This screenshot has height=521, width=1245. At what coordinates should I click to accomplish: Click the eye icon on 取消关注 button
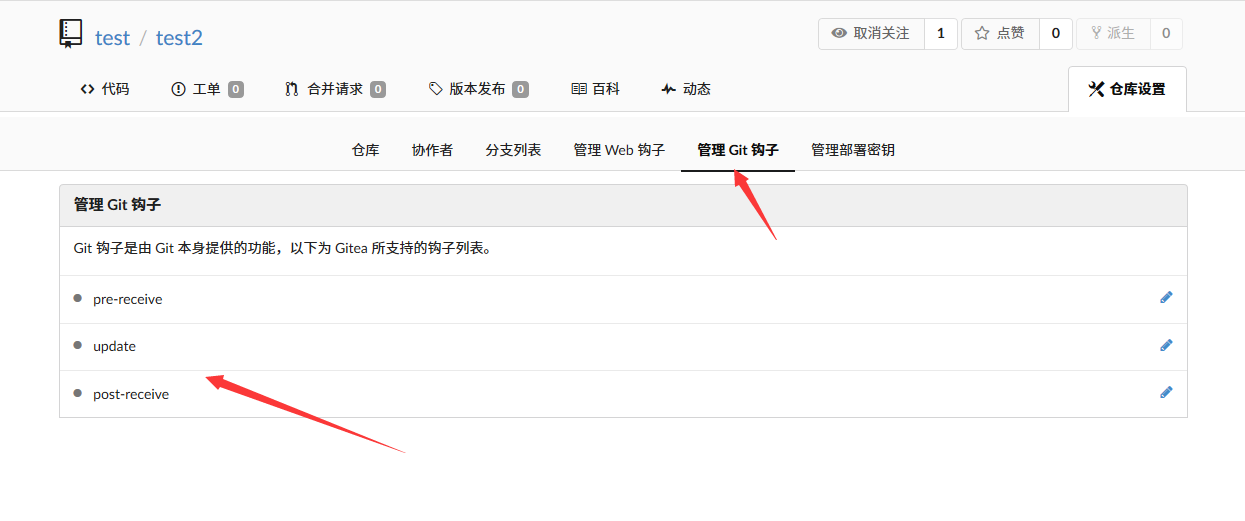[839, 34]
